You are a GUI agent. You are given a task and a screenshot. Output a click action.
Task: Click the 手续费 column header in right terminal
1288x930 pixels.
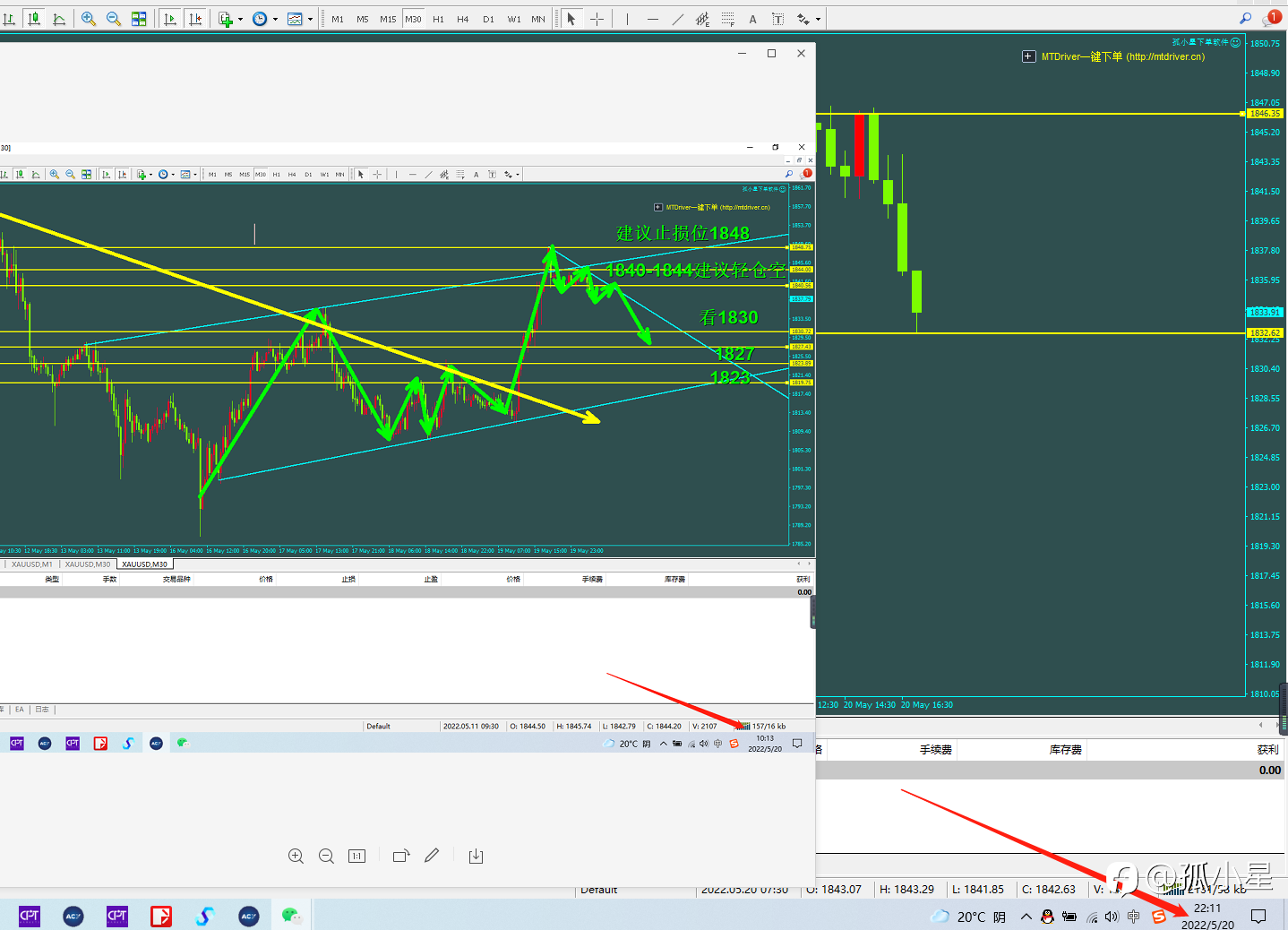(936, 750)
